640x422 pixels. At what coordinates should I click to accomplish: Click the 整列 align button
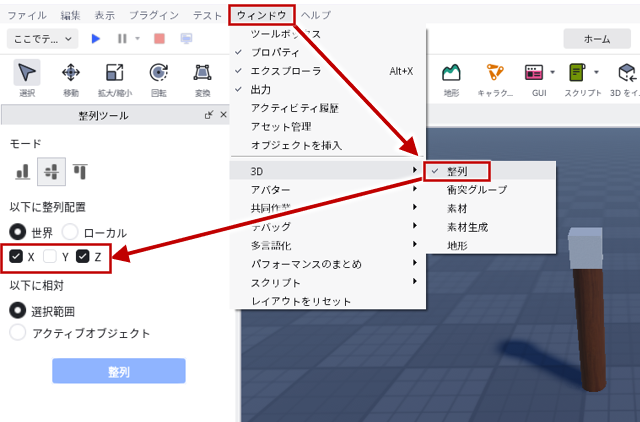tap(119, 371)
